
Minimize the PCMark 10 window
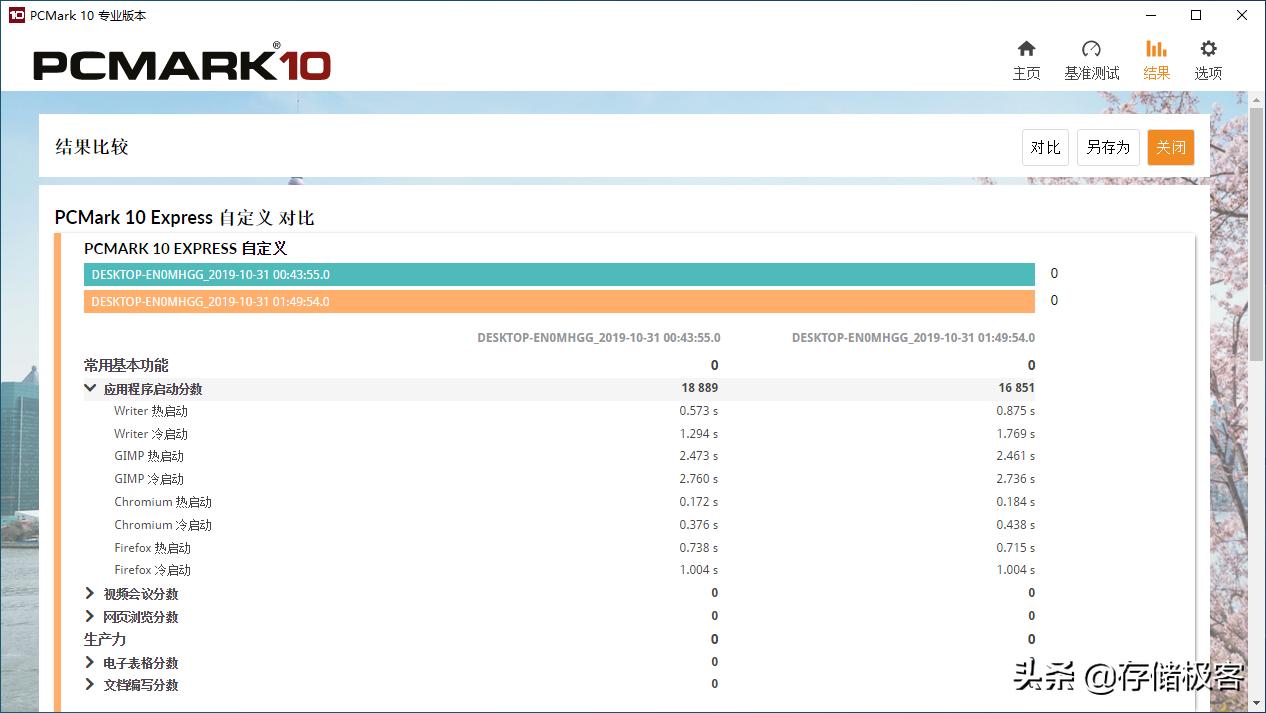tap(1149, 15)
